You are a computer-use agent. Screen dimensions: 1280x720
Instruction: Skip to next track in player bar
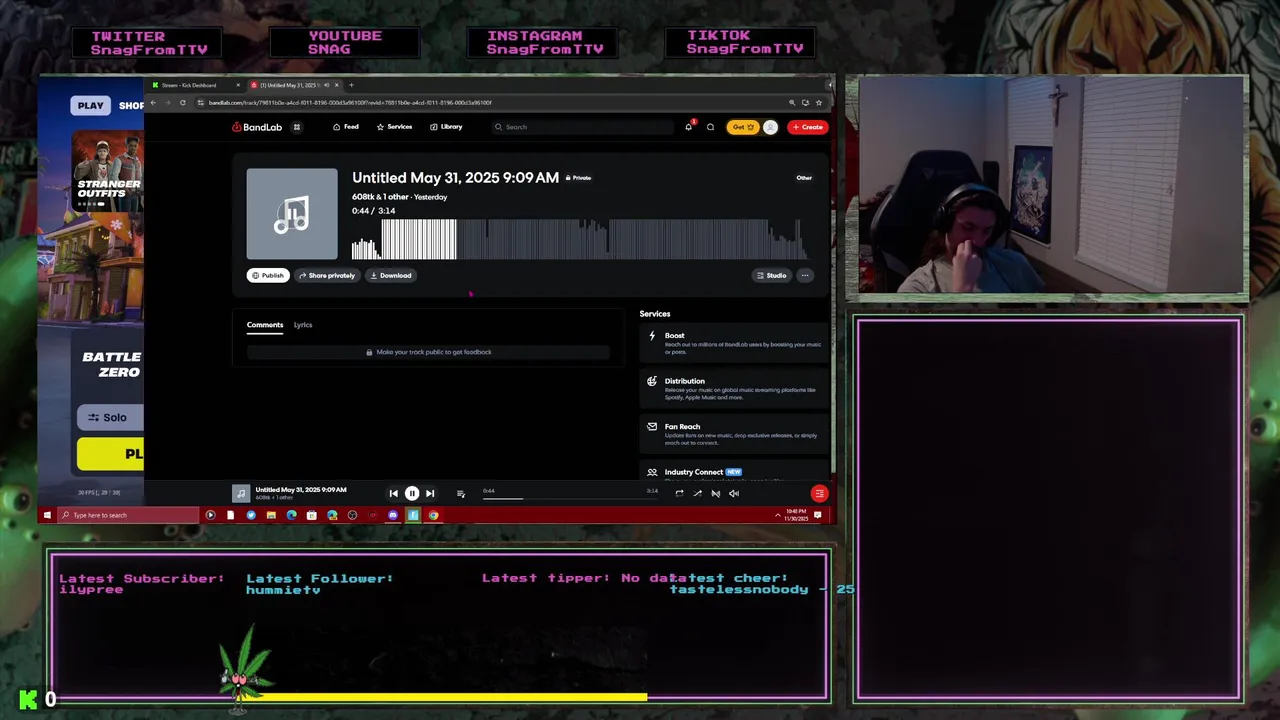[430, 493]
